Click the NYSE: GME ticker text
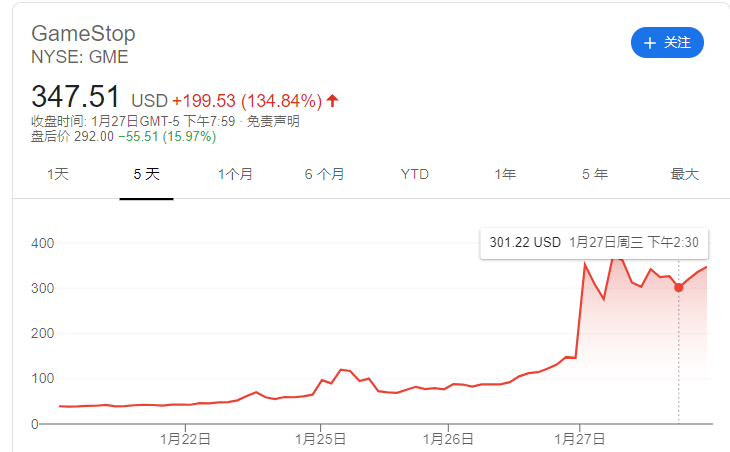 (80, 58)
